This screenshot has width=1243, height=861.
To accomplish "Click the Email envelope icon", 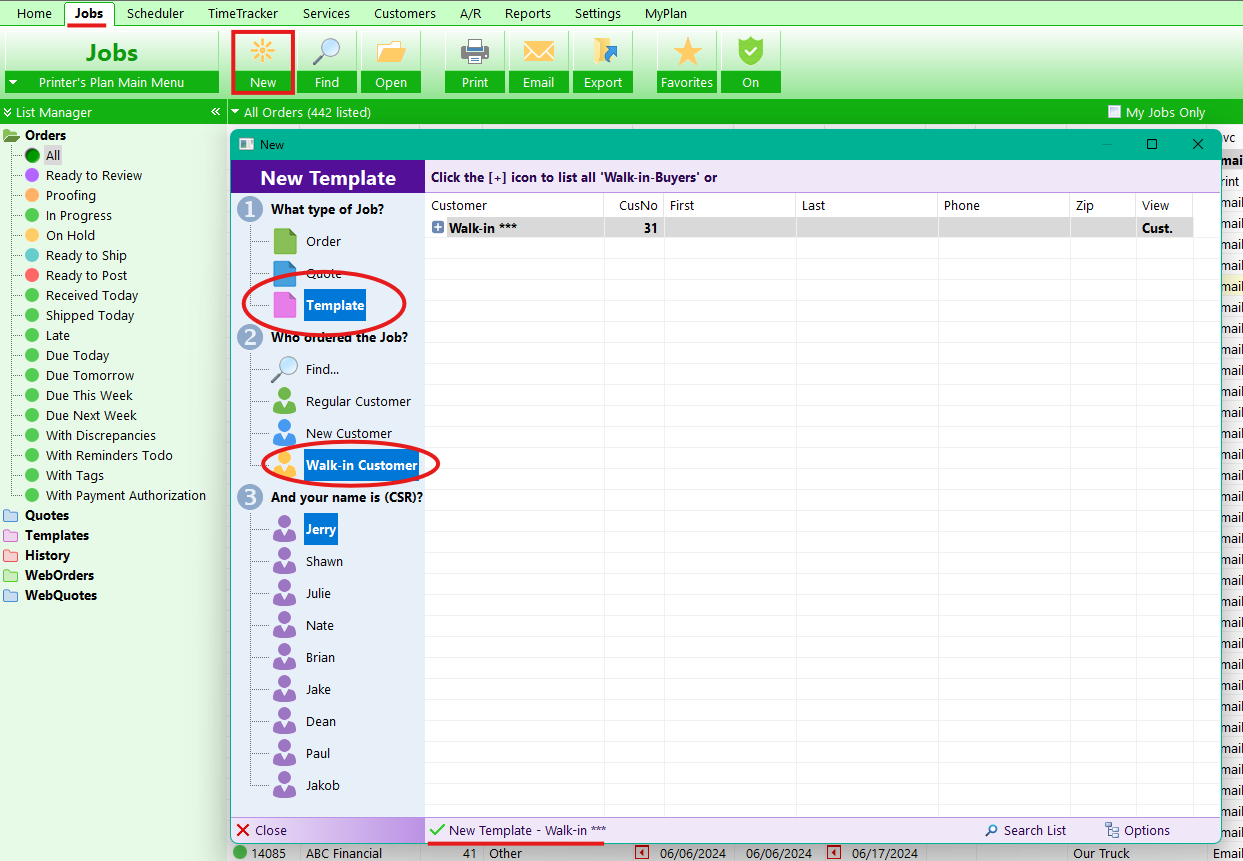I will point(538,52).
